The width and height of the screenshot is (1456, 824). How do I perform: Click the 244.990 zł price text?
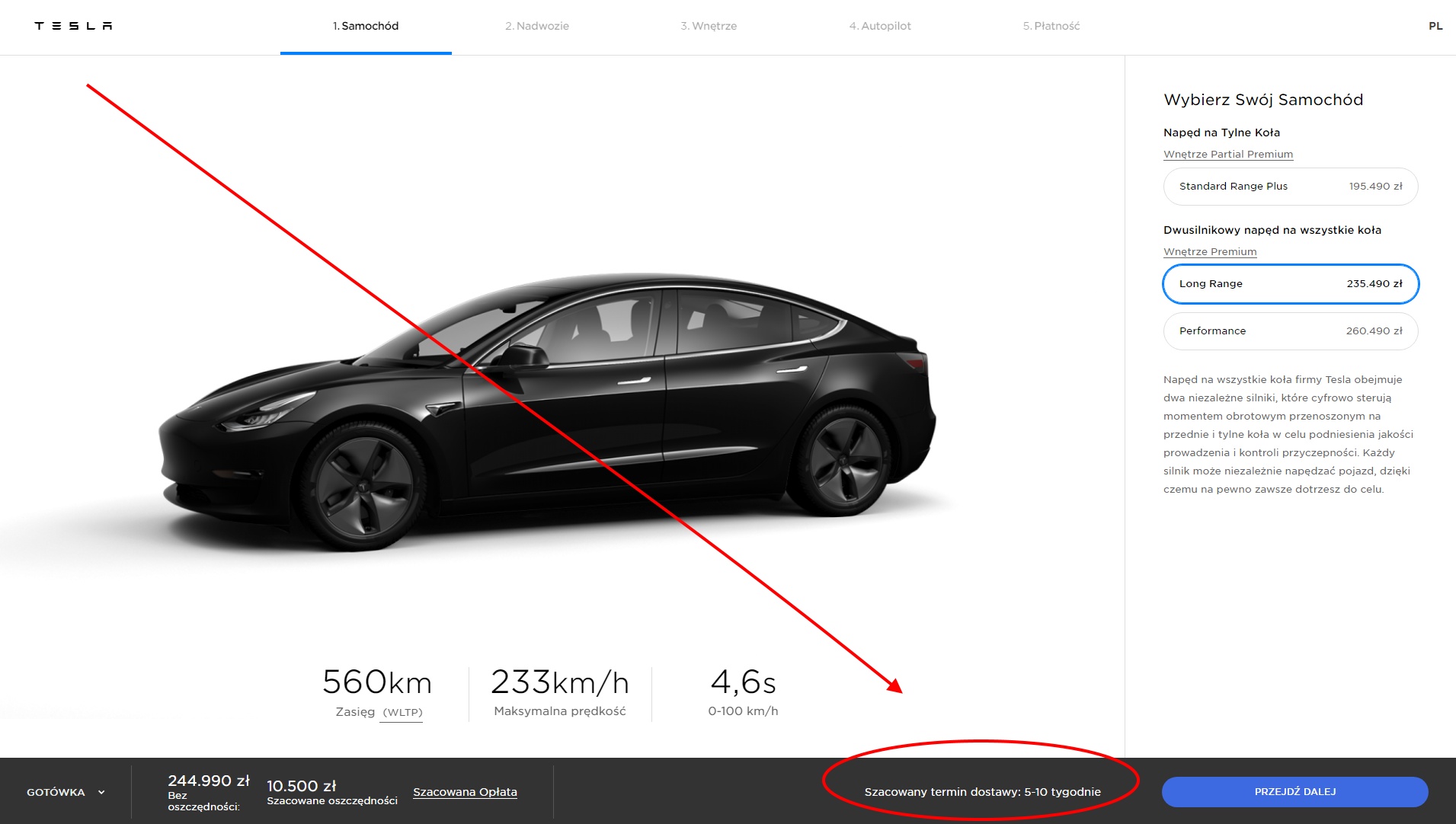[x=209, y=781]
